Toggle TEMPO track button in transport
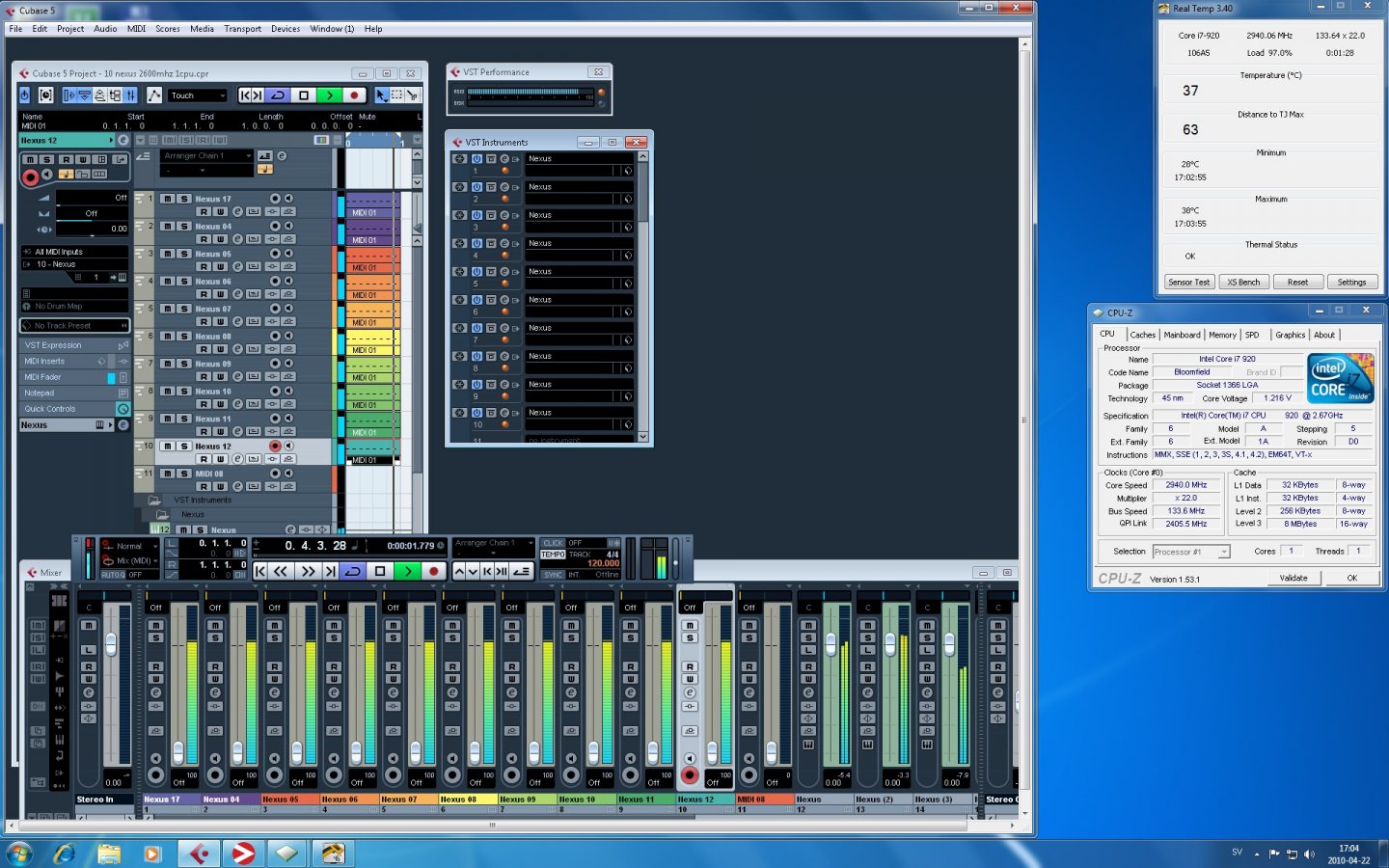 [553, 555]
